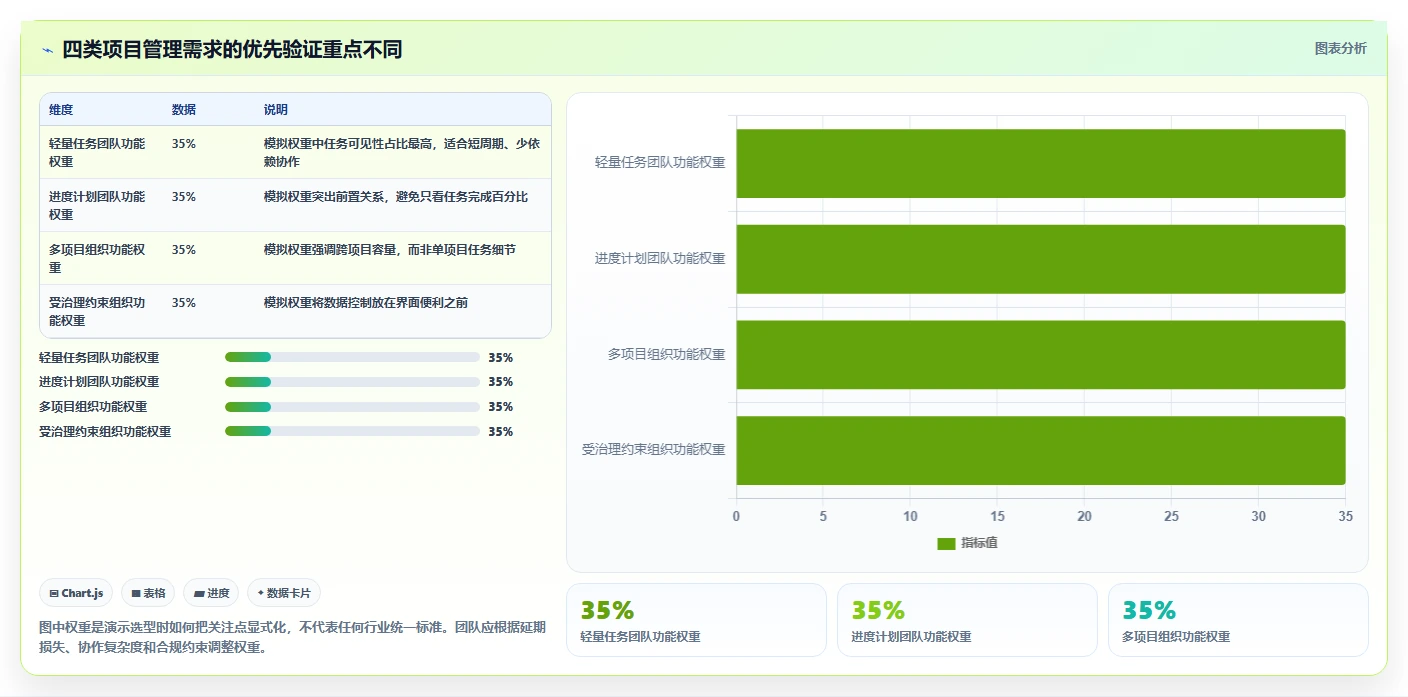
Task: Click the x-axis value 20
Action: pos(1084,517)
